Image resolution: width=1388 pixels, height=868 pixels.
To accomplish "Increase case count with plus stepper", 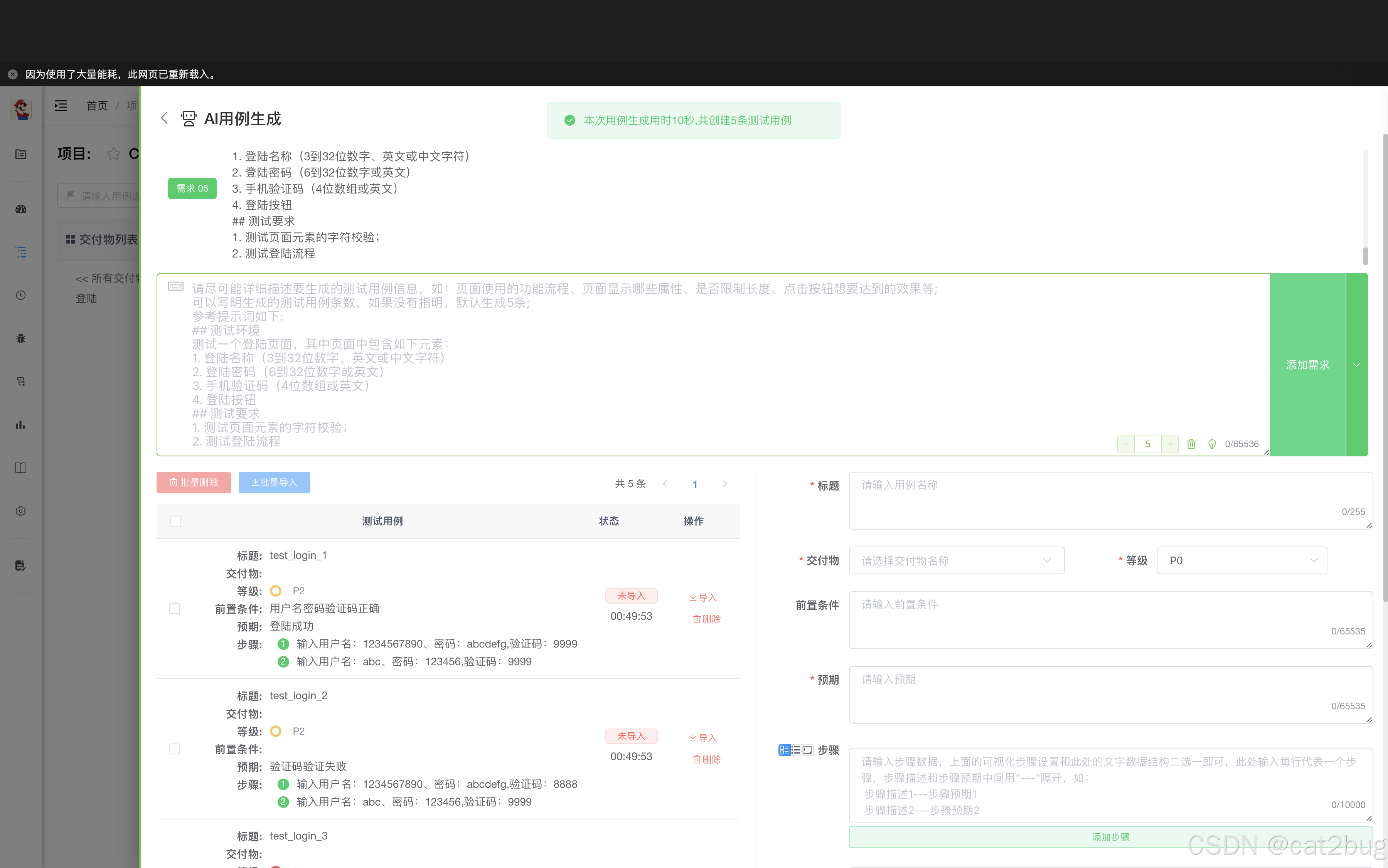I will pos(1170,444).
